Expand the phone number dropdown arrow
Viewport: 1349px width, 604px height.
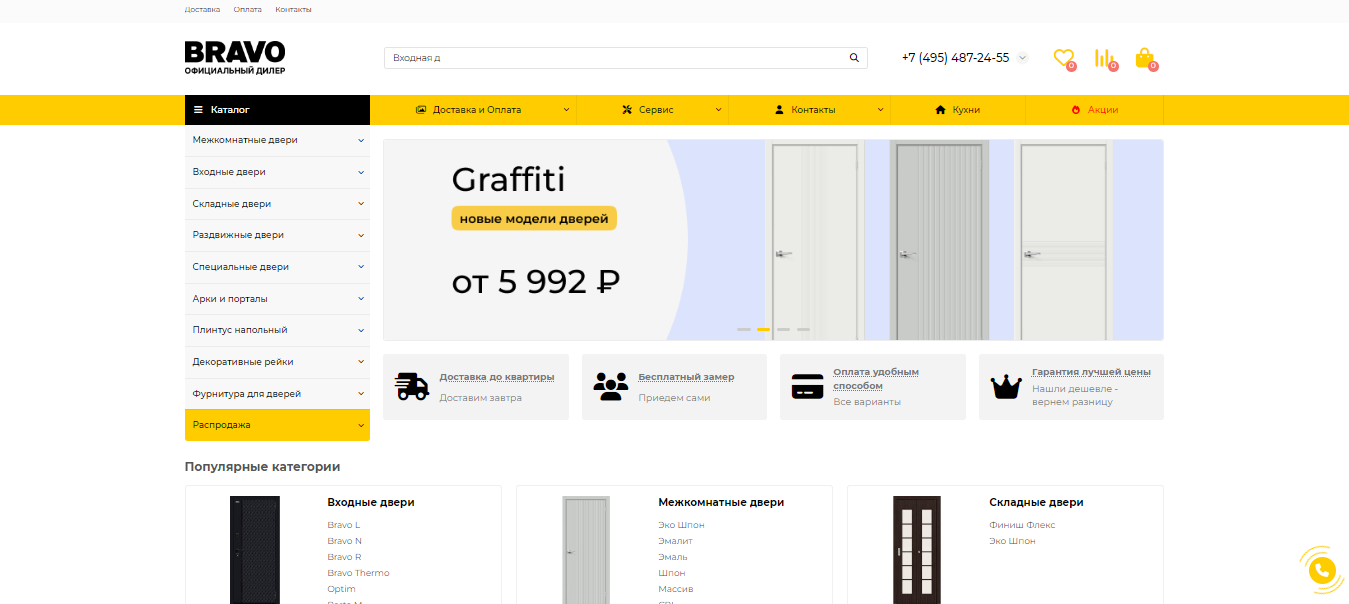1022,58
